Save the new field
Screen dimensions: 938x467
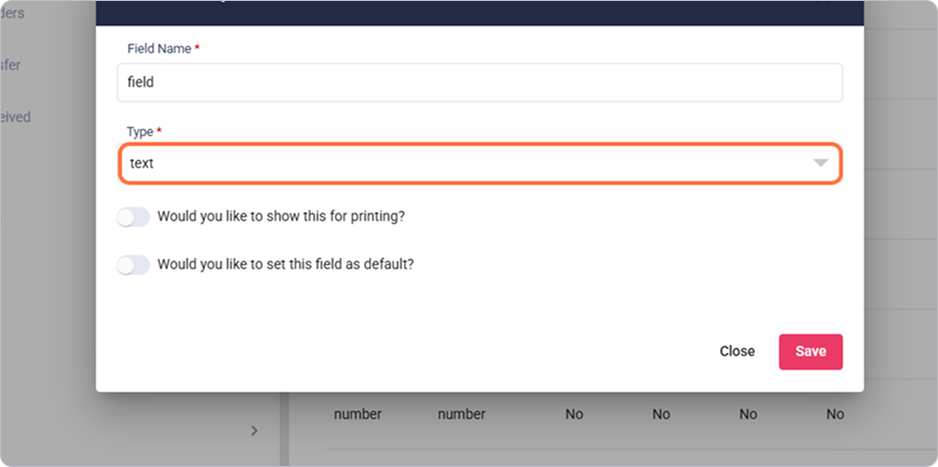[811, 352]
